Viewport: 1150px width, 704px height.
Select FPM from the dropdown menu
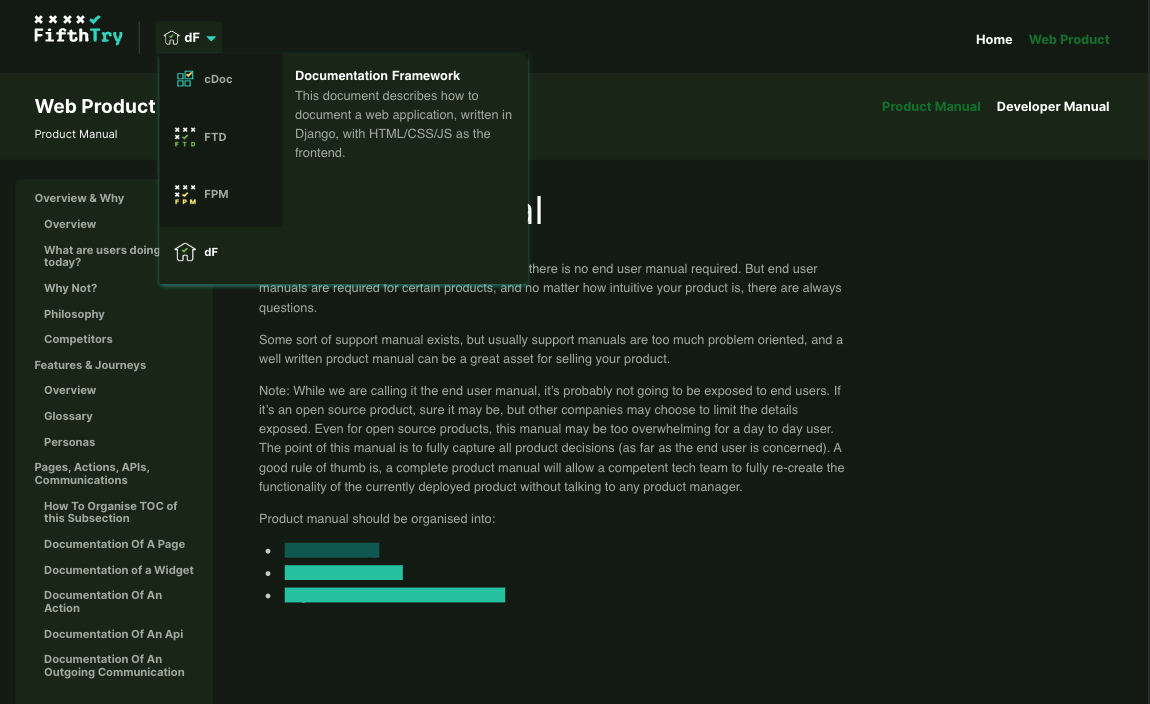click(x=221, y=194)
